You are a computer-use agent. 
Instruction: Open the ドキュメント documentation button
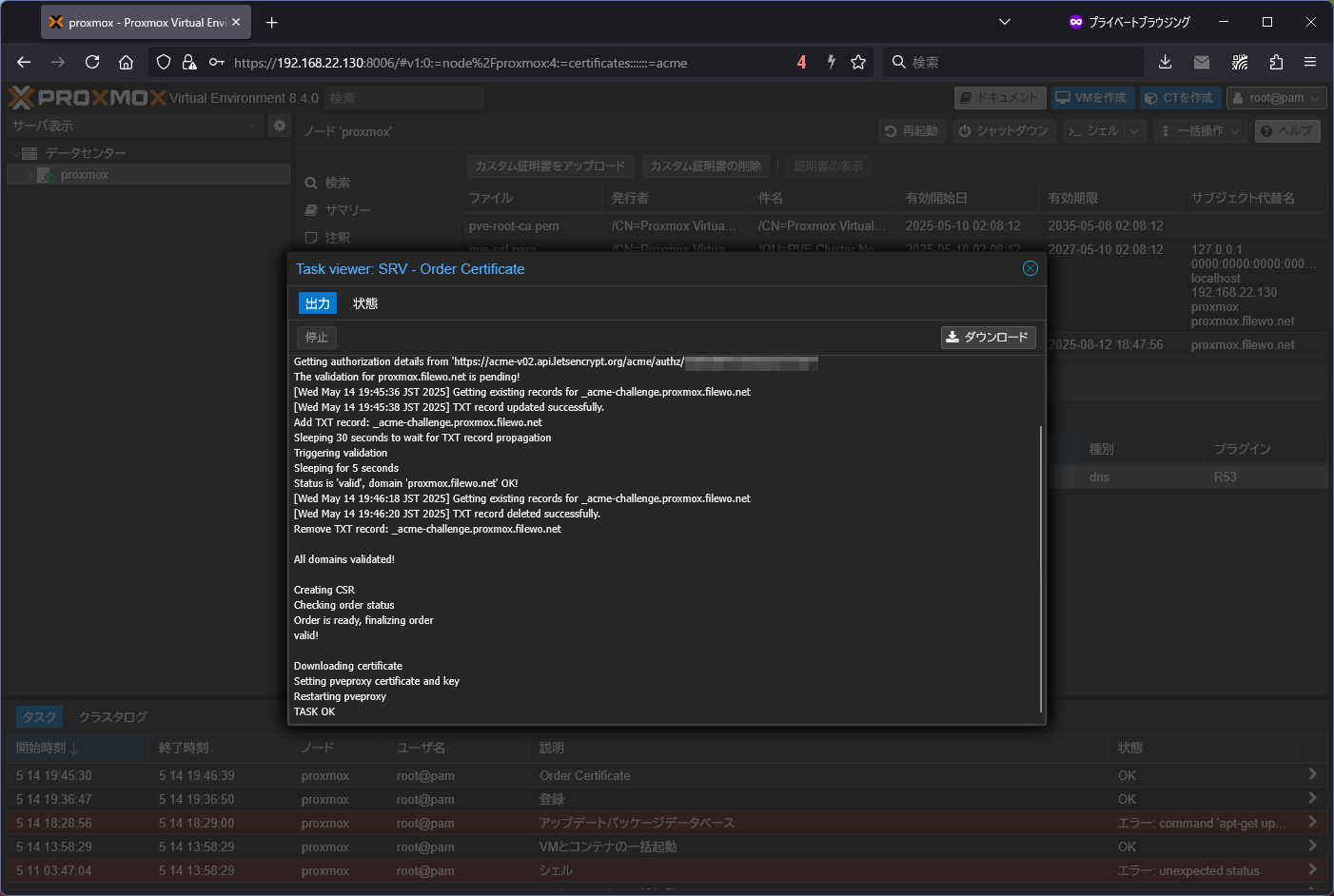click(999, 98)
